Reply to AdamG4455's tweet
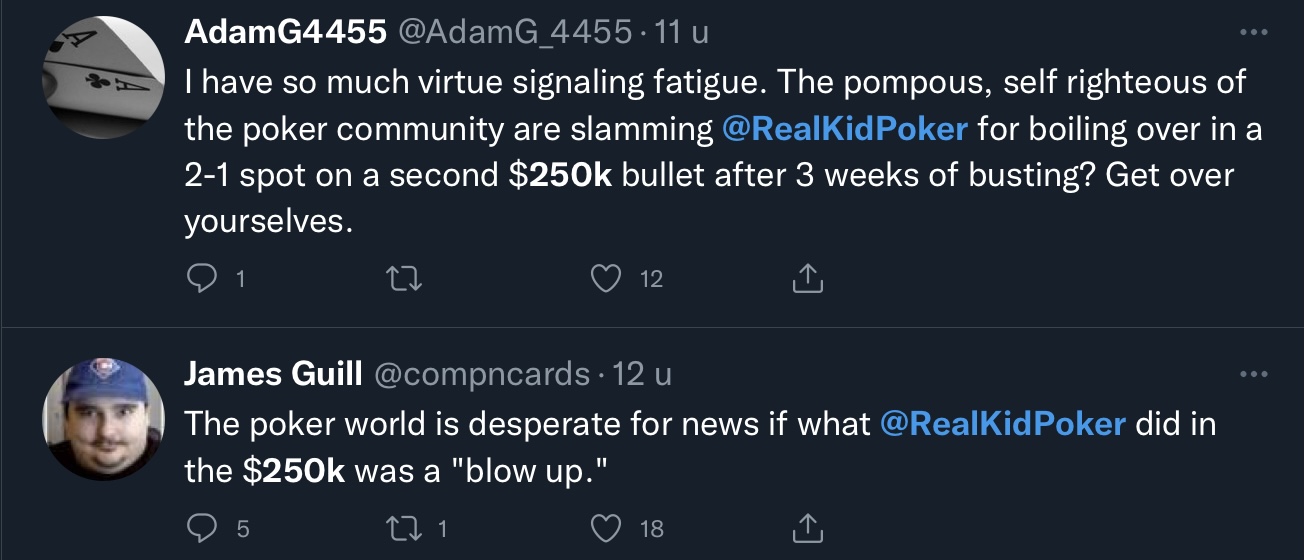 click(x=201, y=279)
